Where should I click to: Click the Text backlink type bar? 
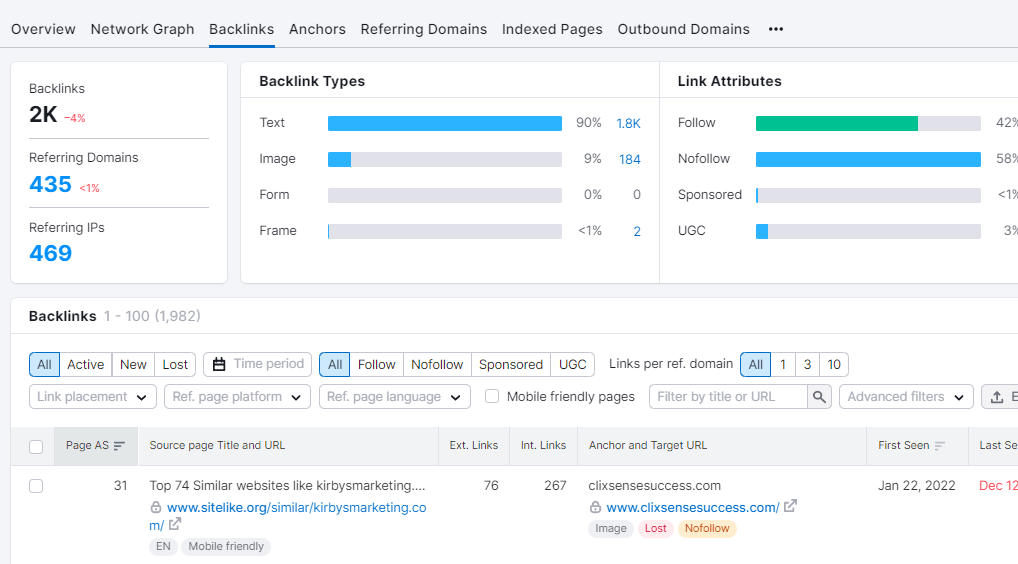445,123
